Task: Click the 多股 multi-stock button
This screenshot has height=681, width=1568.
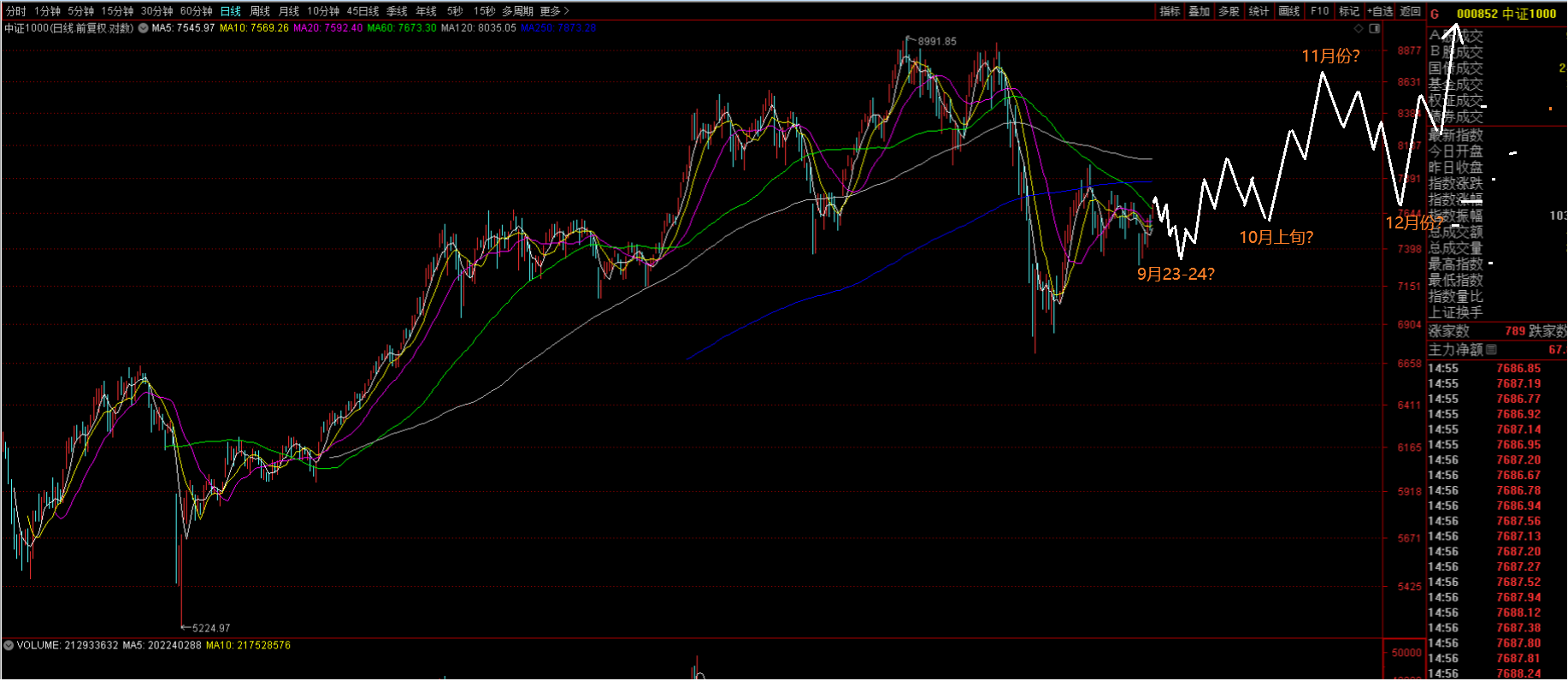Action: coord(1229,11)
